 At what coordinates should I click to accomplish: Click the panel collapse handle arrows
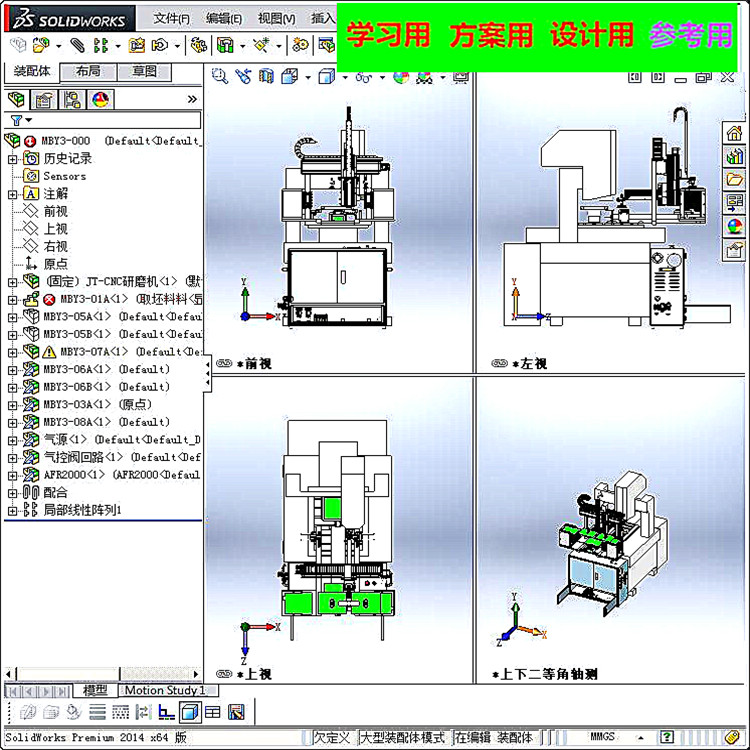[x=208, y=374]
